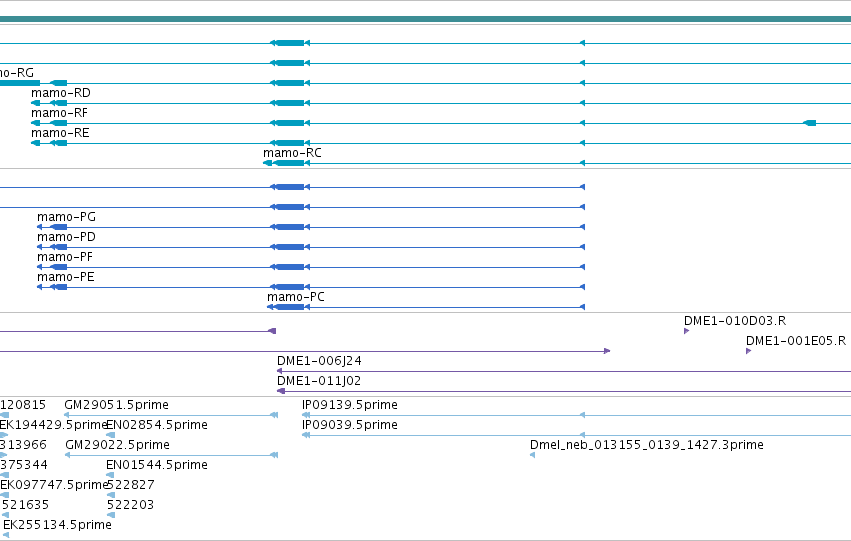
Task: Select the central exon block of mamo-PC
Action: click(290, 307)
